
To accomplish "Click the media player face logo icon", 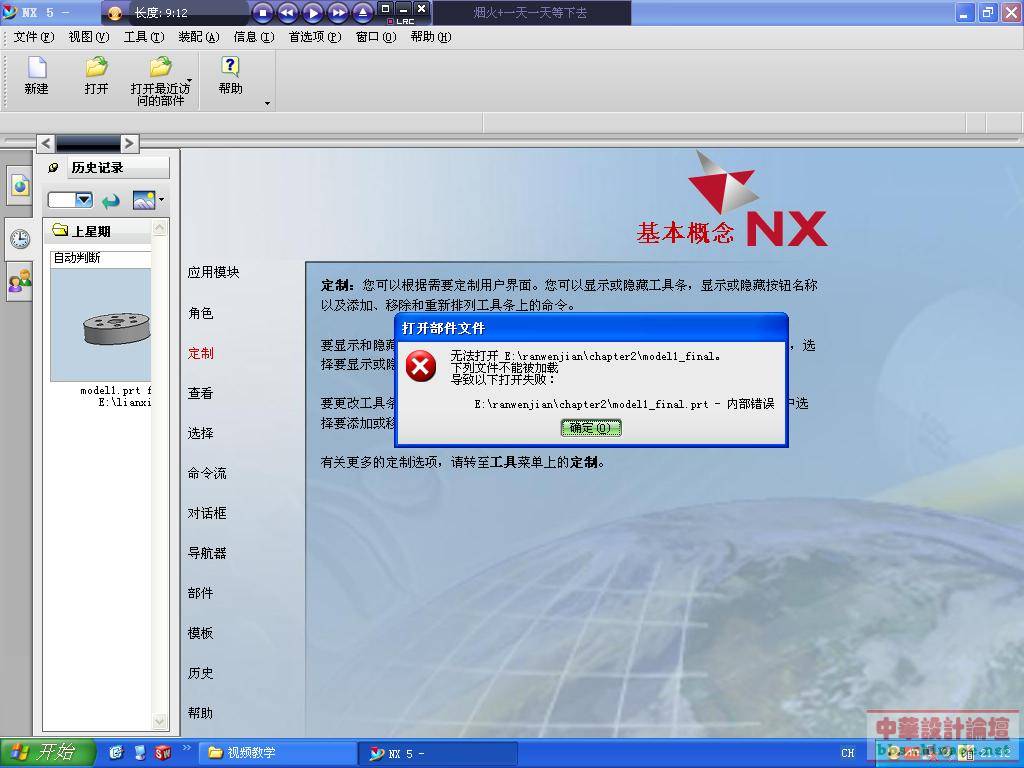I will click(x=114, y=13).
